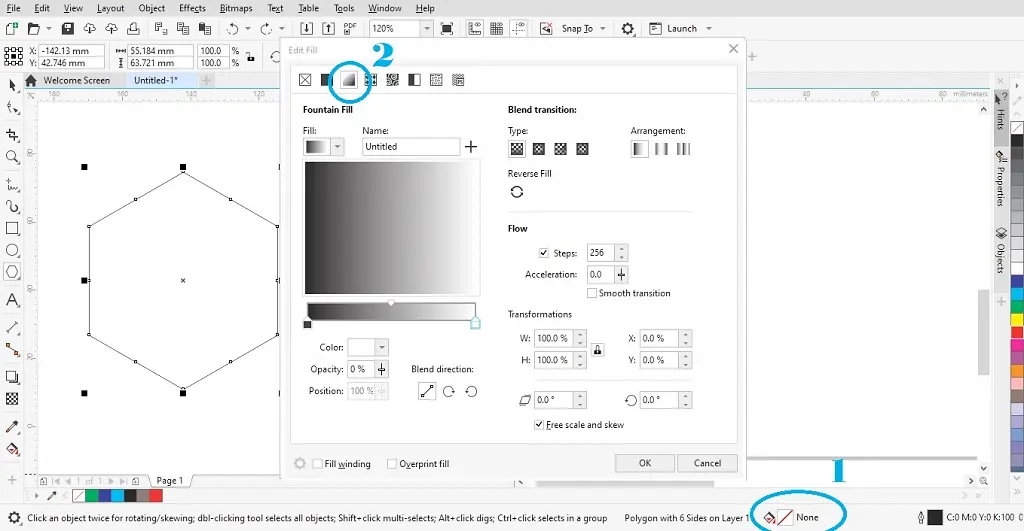Enable Smooth transition checkbox

click(x=592, y=293)
